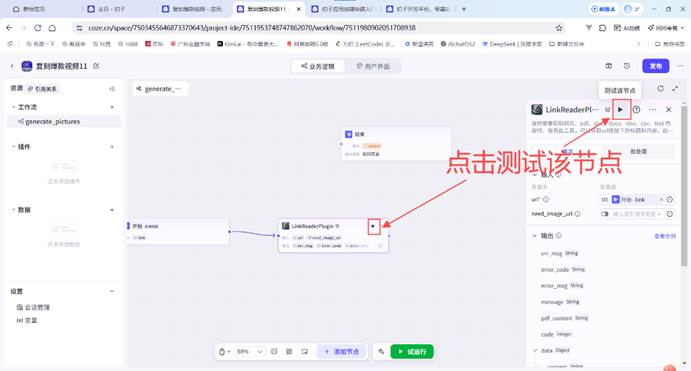This screenshot has width=691, height=371.
Task: Run test on LinkReaderPlugin panel play icon
Action: click(x=620, y=109)
